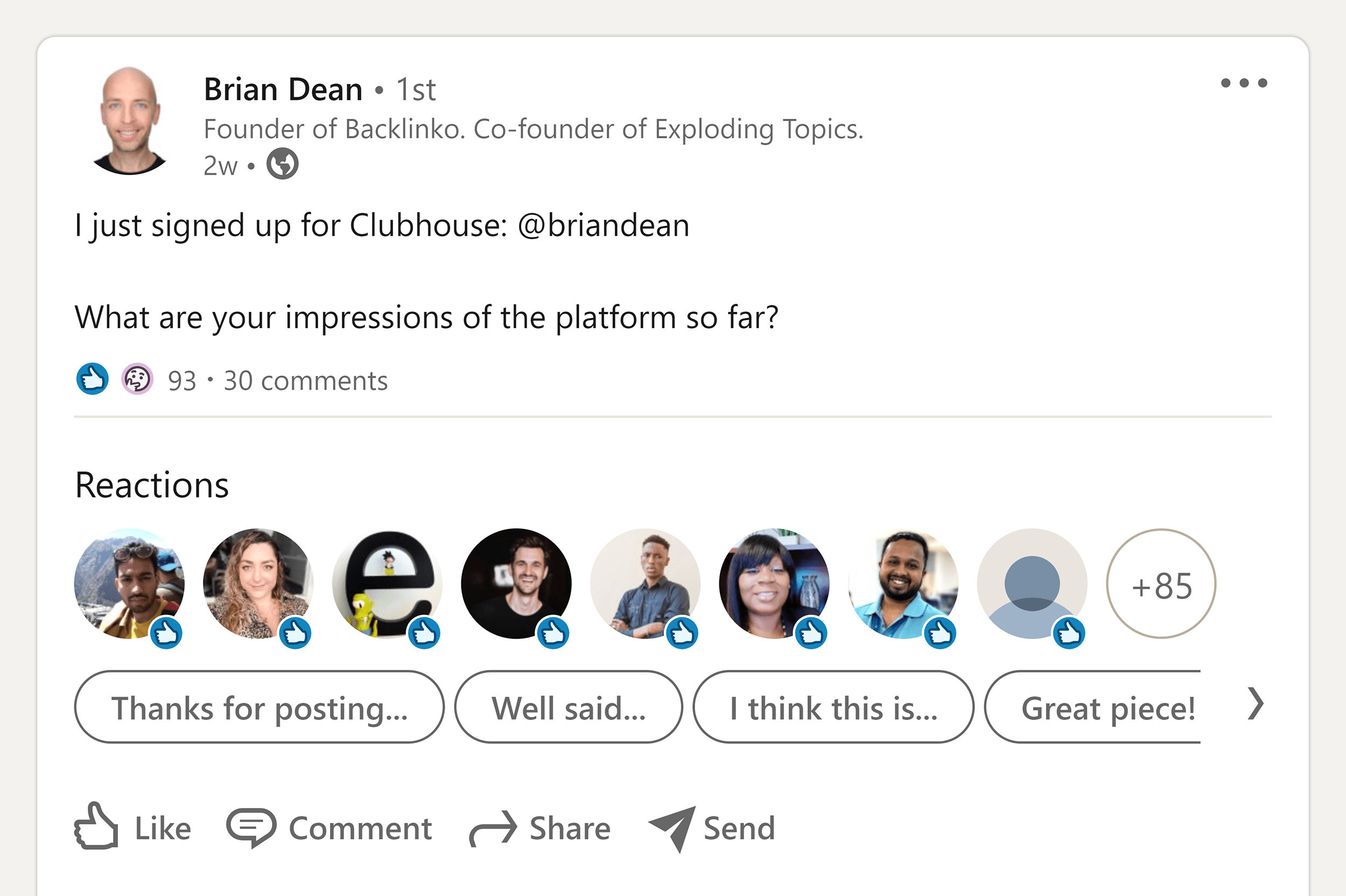Open the 'e' logo reactor avatar
The width and height of the screenshot is (1346, 896).
(x=387, y=583)
